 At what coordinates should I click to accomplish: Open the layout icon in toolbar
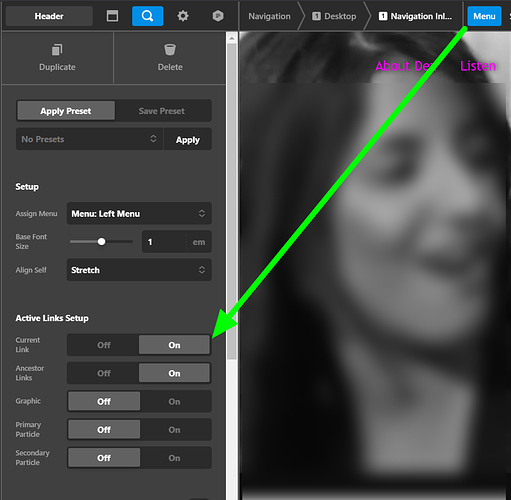click(112, 16)
